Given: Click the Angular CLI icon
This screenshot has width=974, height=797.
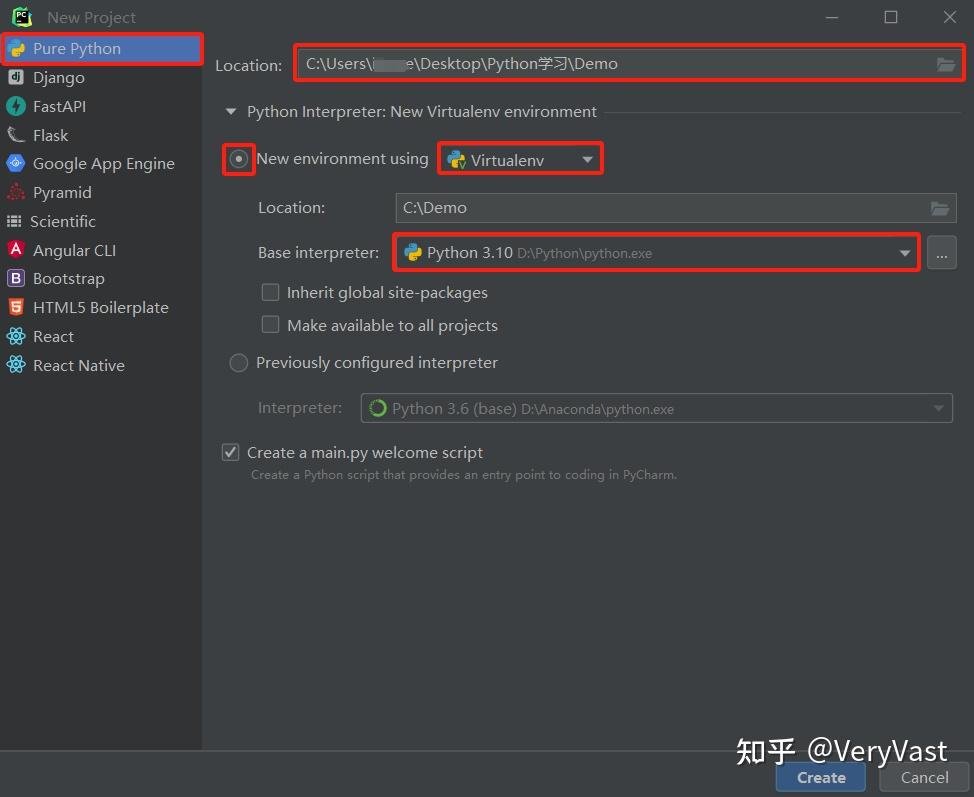Looking at the screenshot, I should tap(16, 250).
